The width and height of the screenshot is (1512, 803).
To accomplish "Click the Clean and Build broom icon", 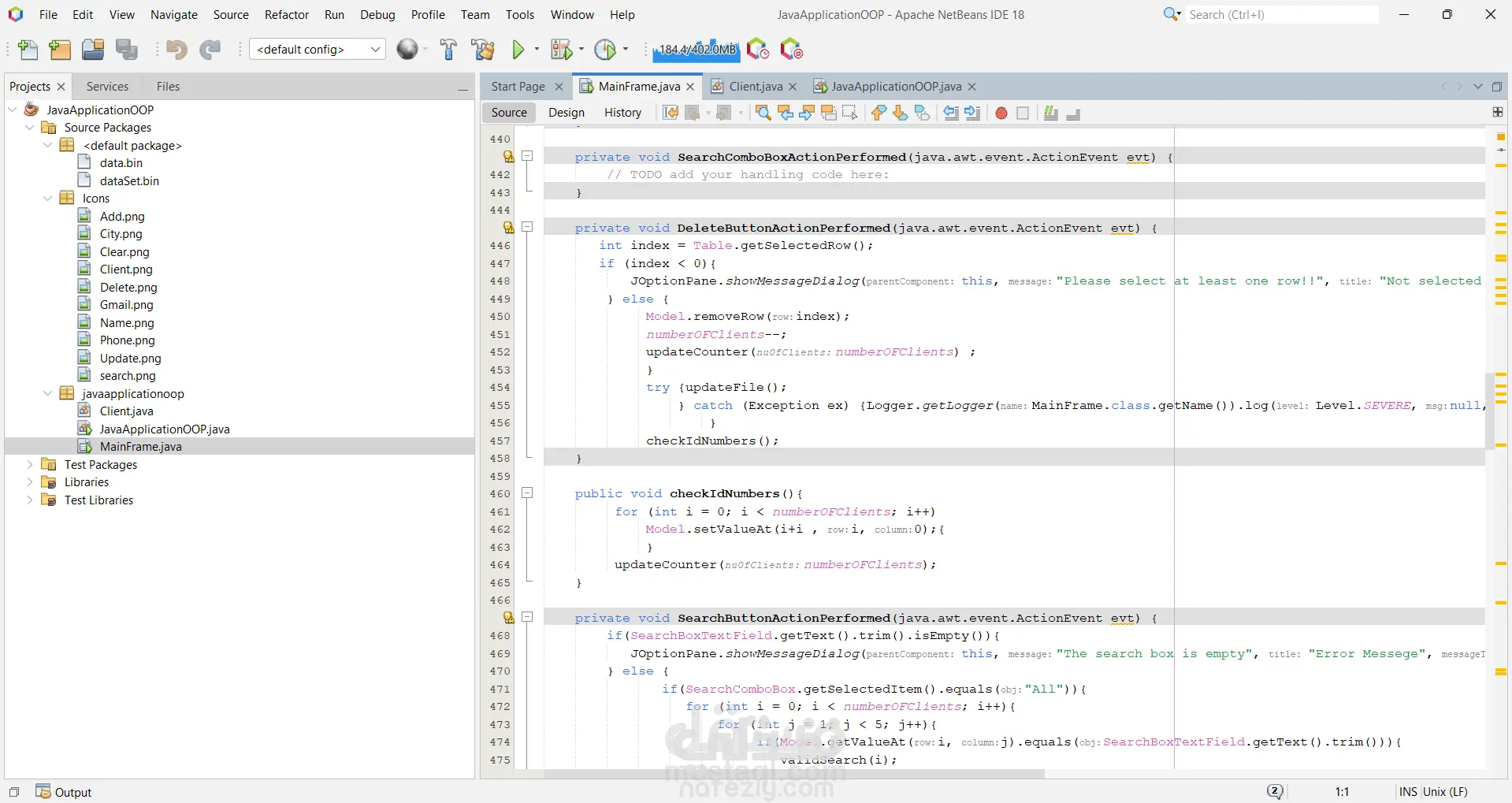I will [x=482, y=50].
